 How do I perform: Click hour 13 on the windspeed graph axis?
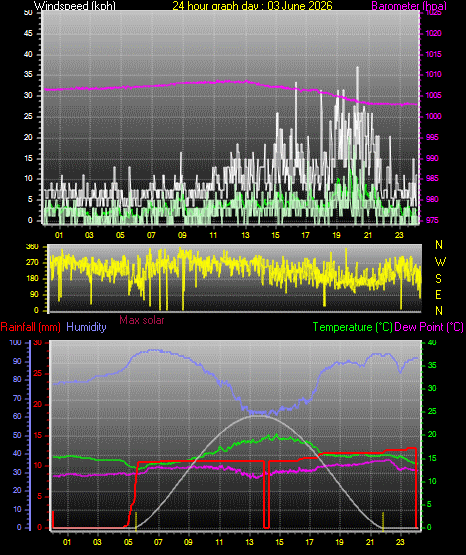tap(245, 235)
